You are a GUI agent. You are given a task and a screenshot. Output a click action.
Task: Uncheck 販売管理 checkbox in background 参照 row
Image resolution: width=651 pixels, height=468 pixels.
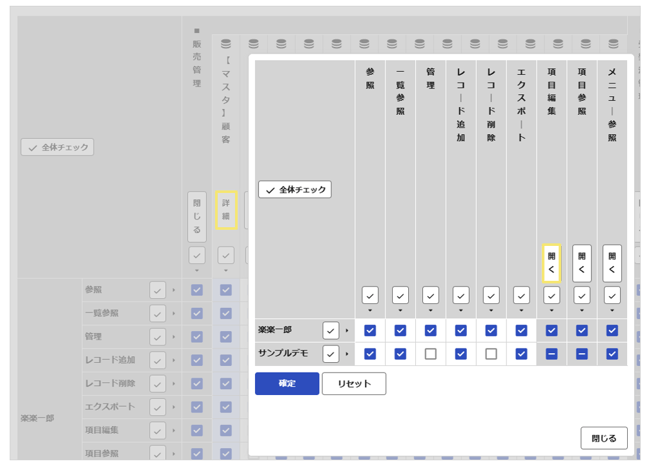coord(197,290)
